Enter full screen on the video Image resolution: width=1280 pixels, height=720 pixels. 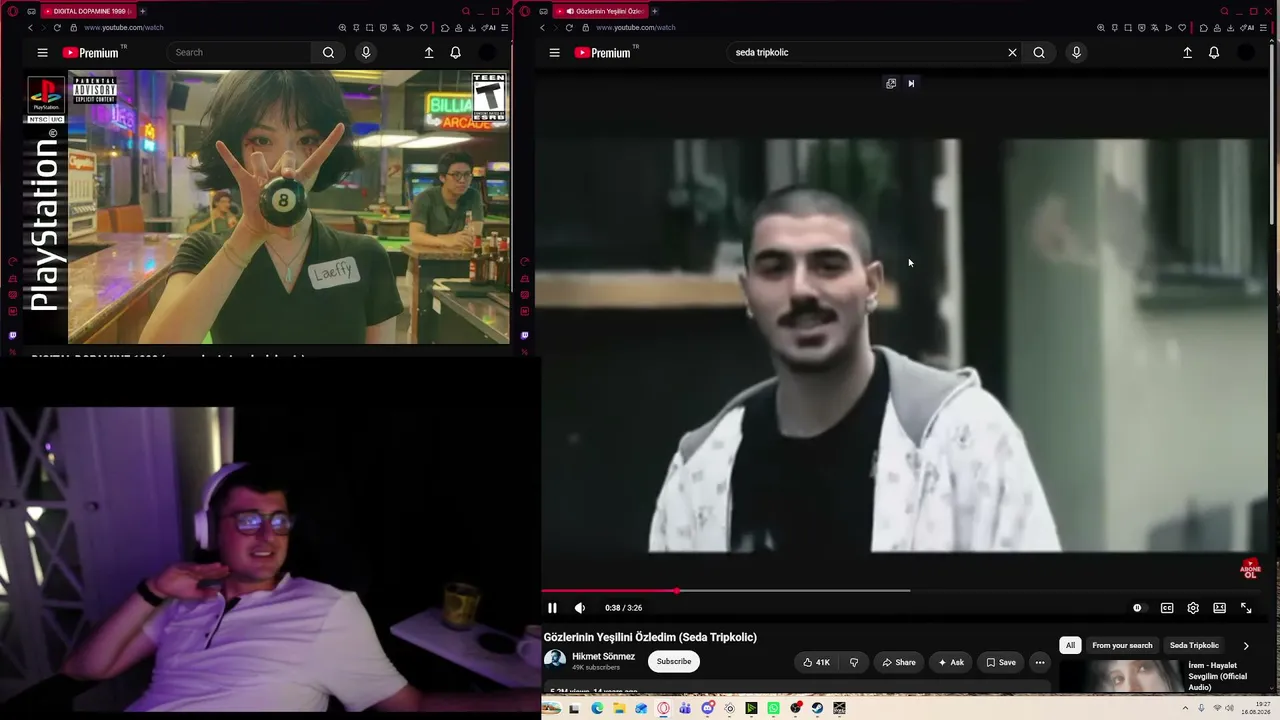(x=1246, y=608)
